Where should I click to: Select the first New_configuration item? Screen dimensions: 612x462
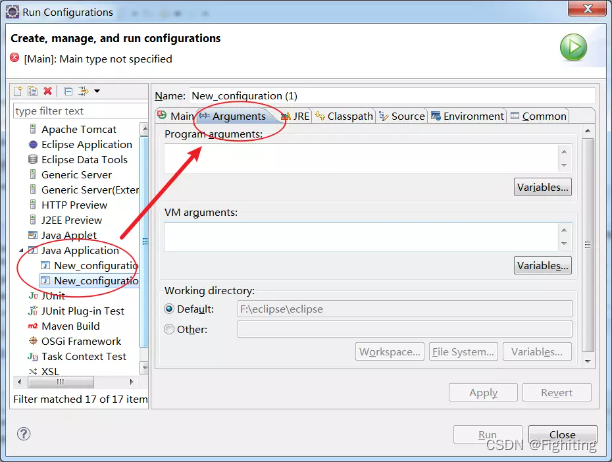coord(96,266)
